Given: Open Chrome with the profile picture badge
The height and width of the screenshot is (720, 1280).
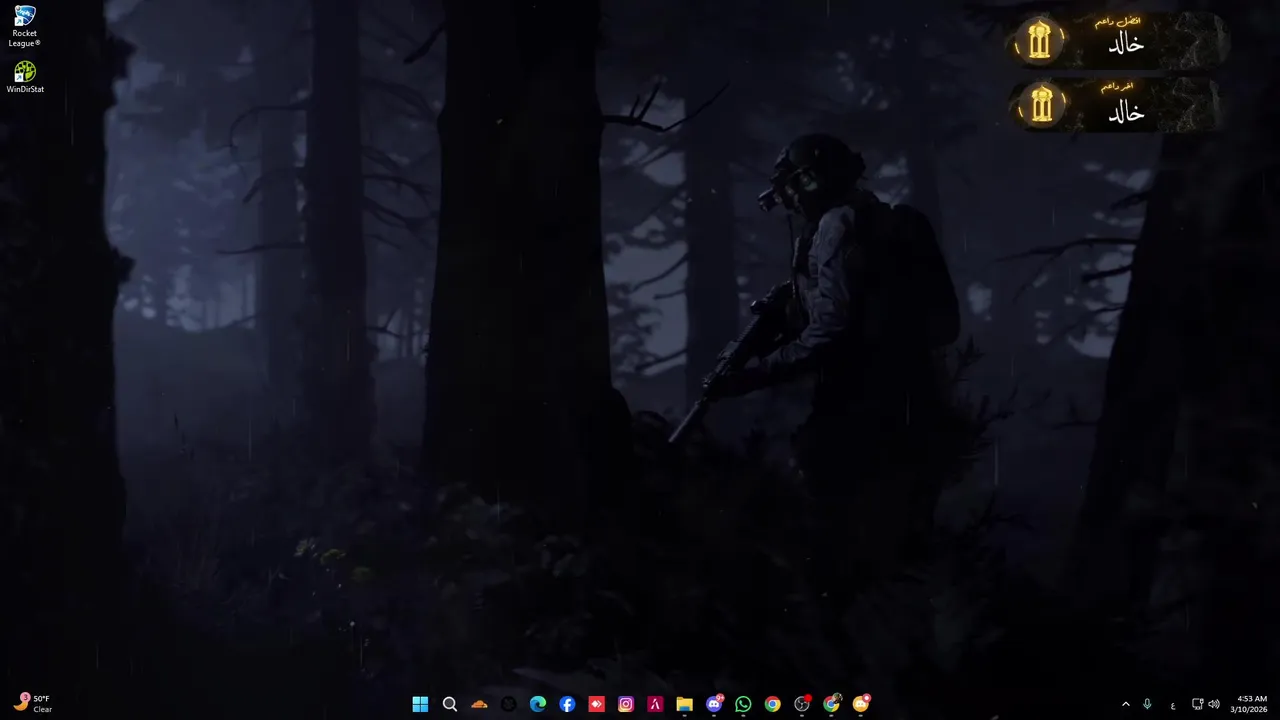Looking at the screenshot, I should click(x=831, y=704).
